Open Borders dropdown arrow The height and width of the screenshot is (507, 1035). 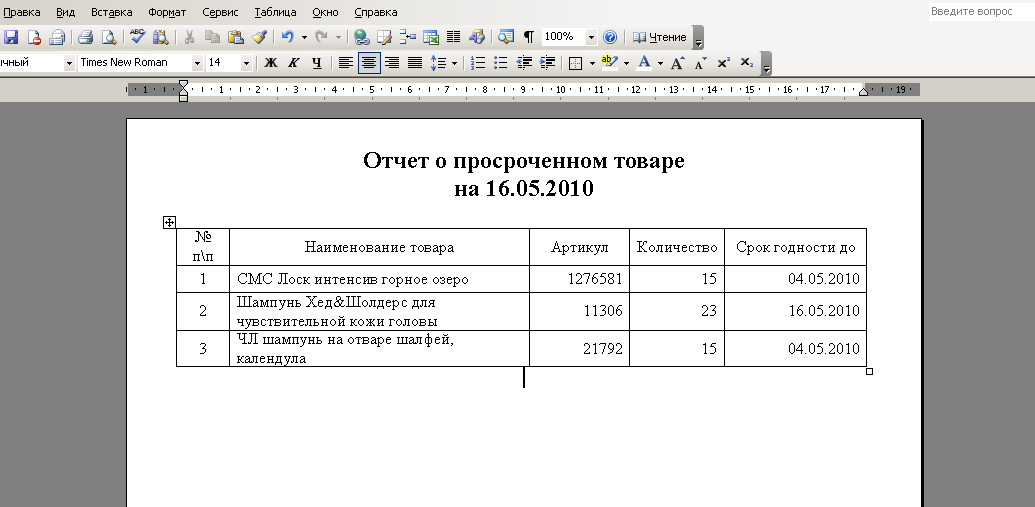tap(592, 63)
